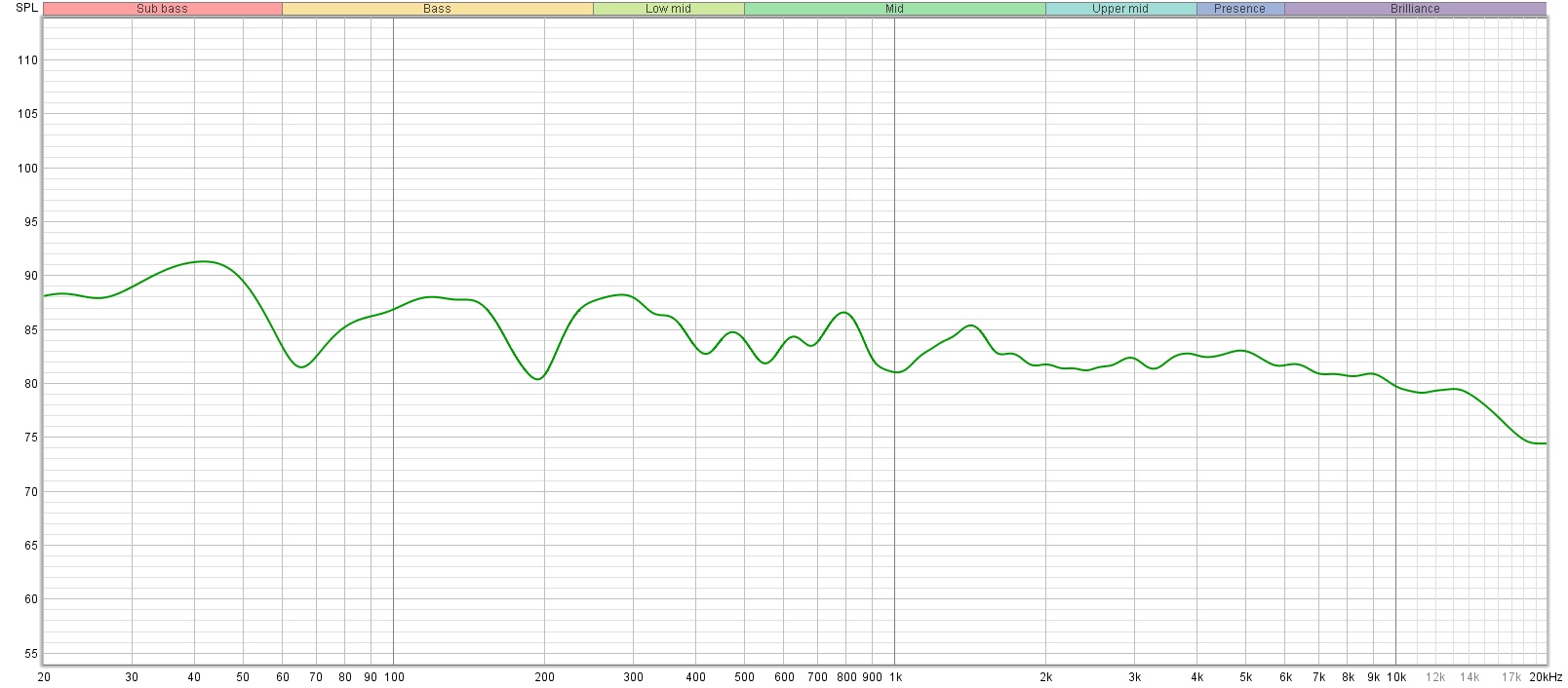The image size is (1568, 688).
Task: Click the 80 dB axis value
Action: tap(31, 384)
